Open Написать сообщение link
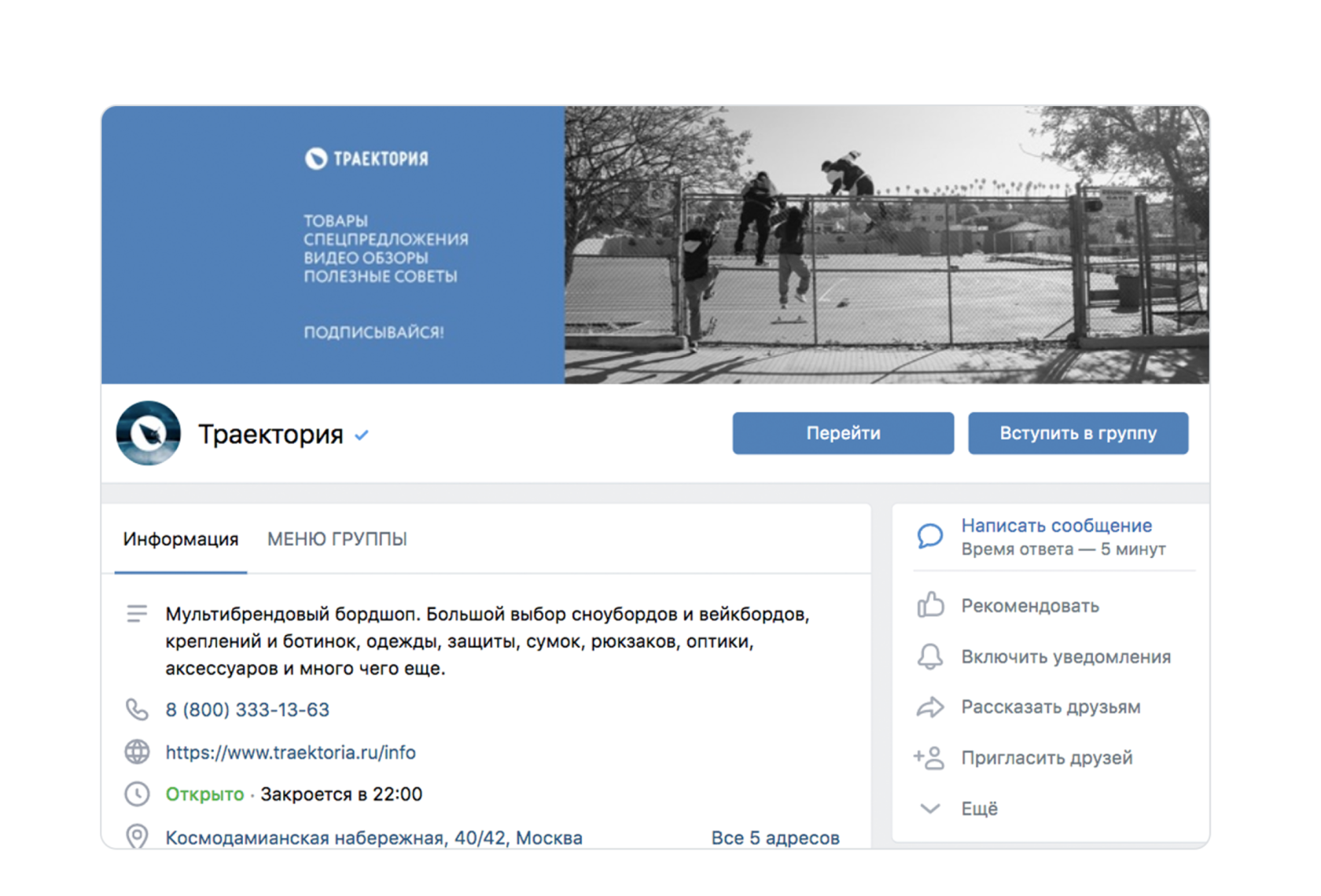 click(1056, 526)
